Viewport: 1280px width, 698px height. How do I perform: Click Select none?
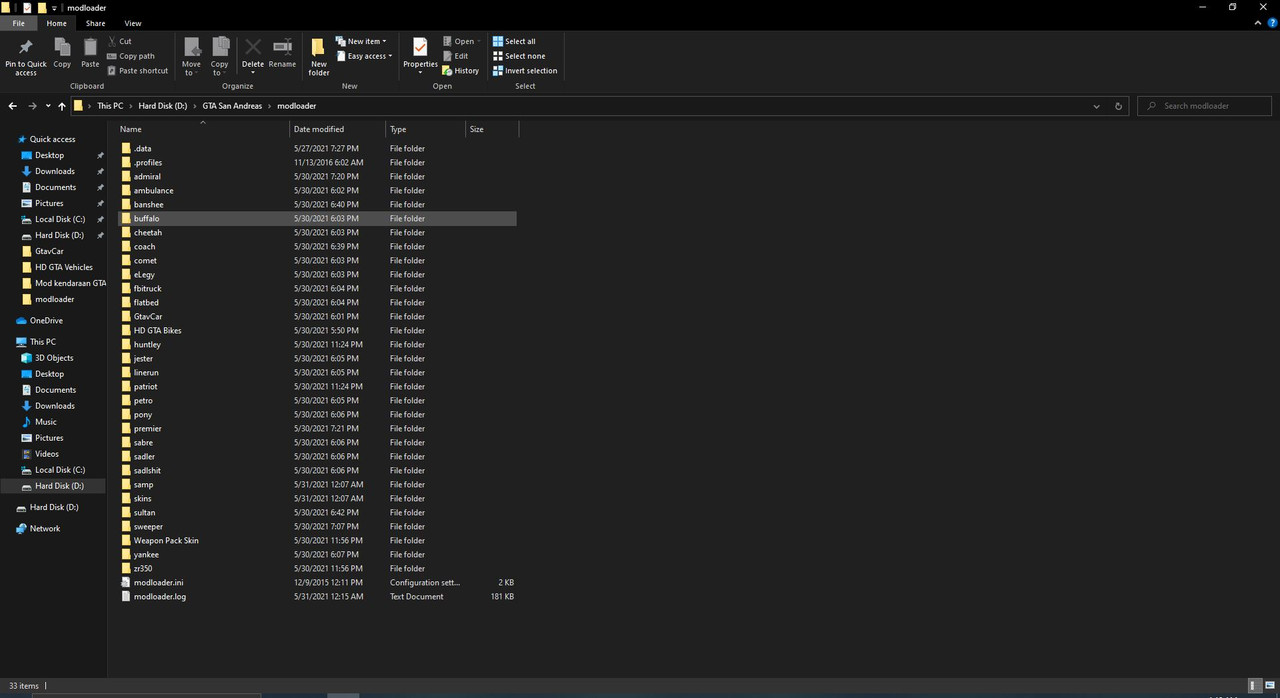tap(519, 56)
